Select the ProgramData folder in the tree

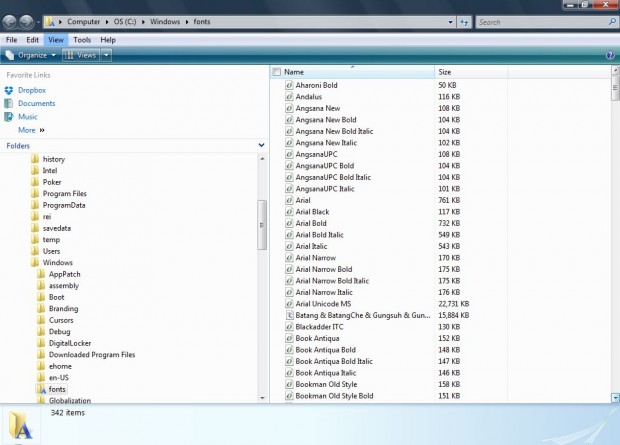[x=64, y=205]
